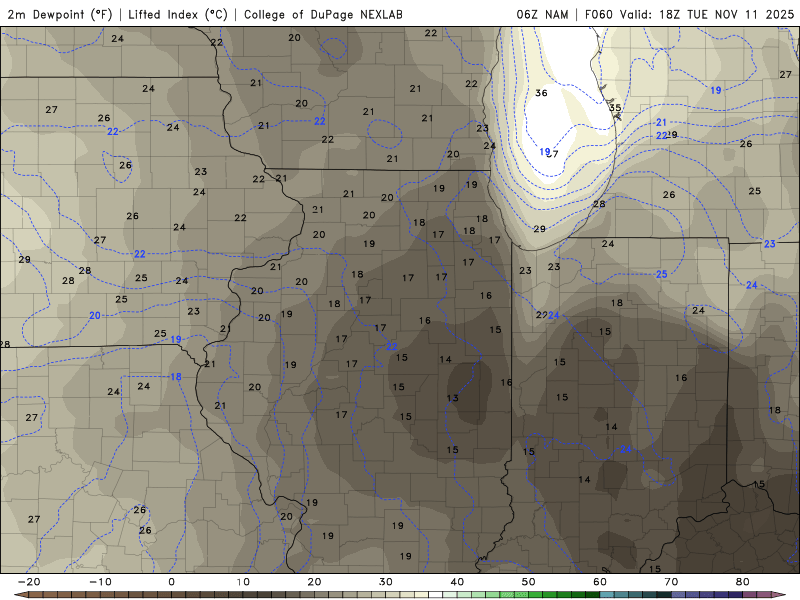Click the -10 label on the color scale
Image resolution: width=800 pixels, height=600 pixels.
click(101, 582)
